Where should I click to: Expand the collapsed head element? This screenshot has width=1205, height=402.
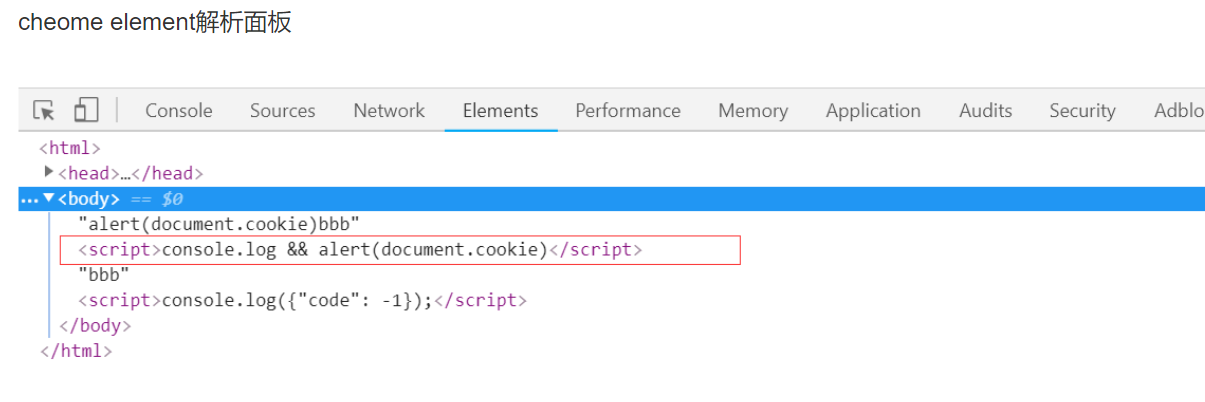tap(49, 173)
